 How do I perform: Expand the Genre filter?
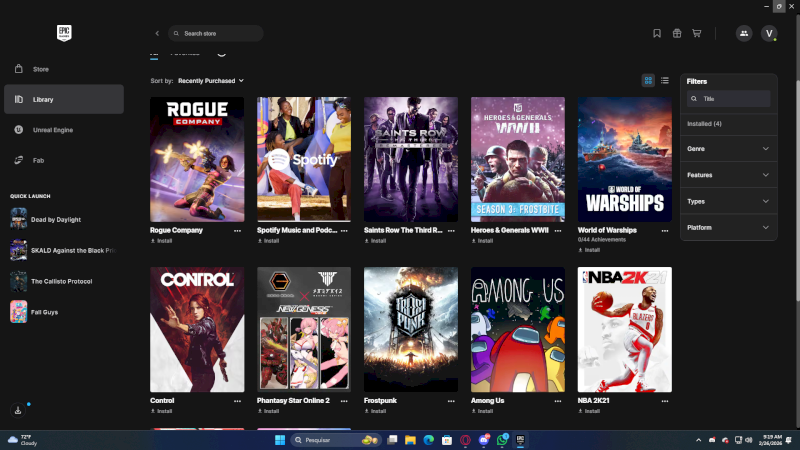[x=729, y=149]
